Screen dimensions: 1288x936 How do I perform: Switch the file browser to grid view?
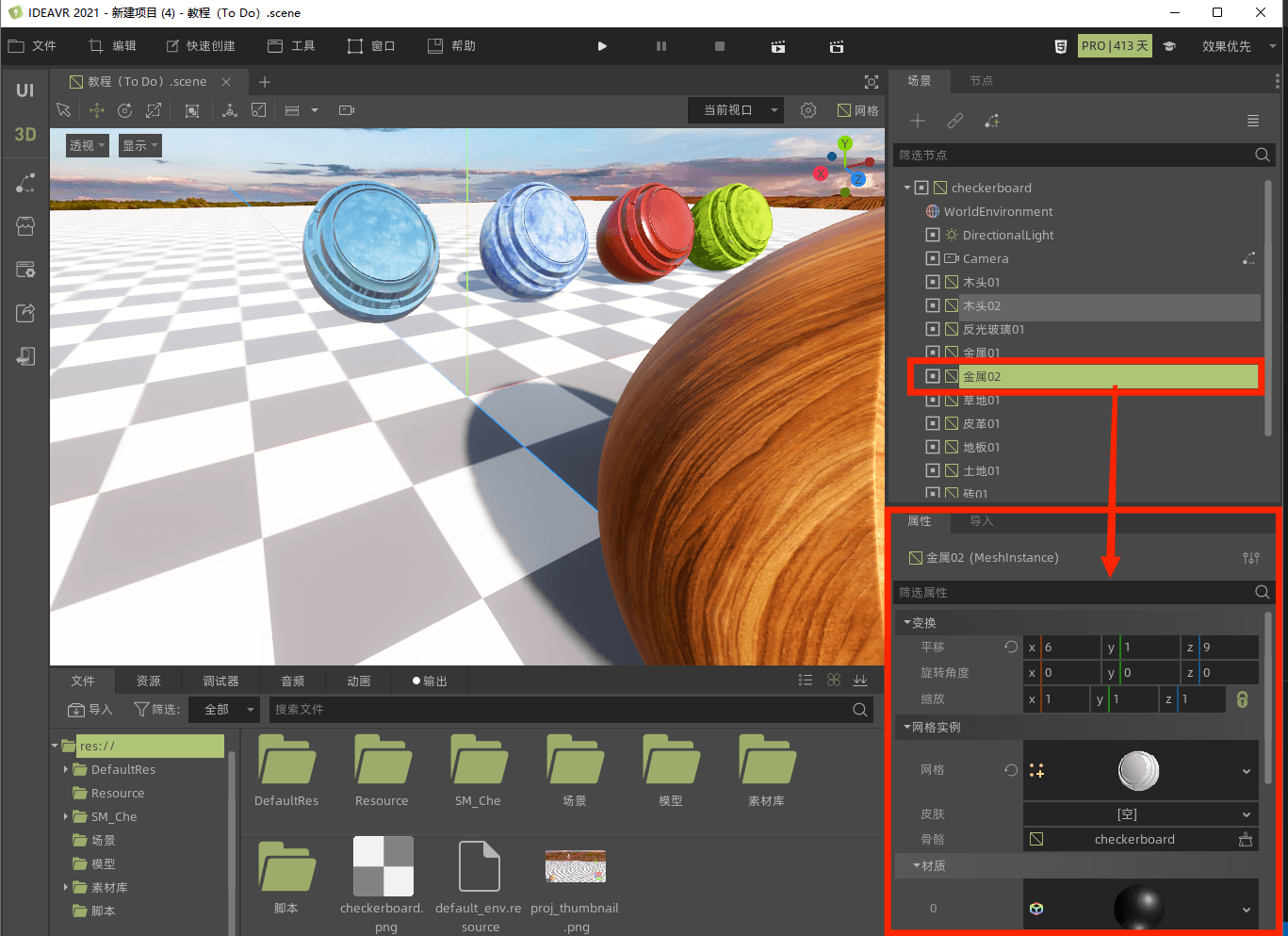(x=834, y=680)
